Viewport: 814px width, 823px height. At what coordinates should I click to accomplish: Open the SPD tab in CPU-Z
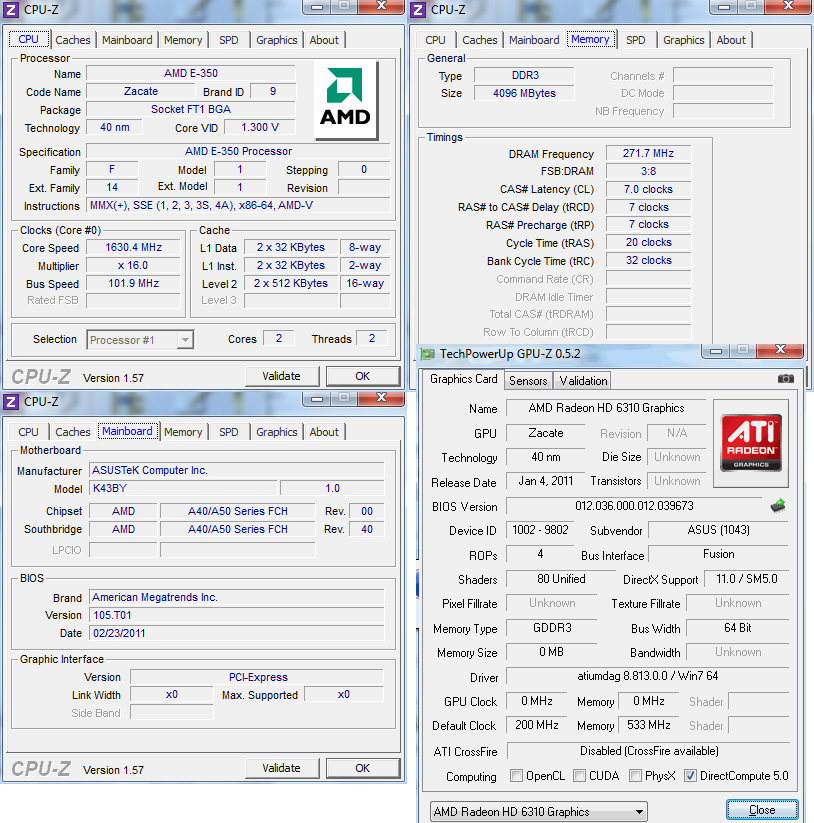pyautogui.click(x=228, y=39)
